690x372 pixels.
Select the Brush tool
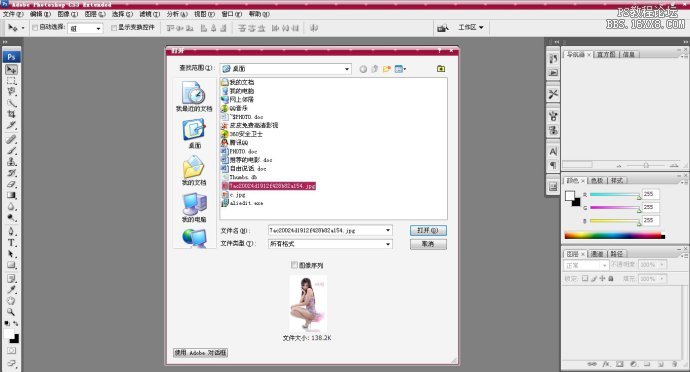[11, 151]
